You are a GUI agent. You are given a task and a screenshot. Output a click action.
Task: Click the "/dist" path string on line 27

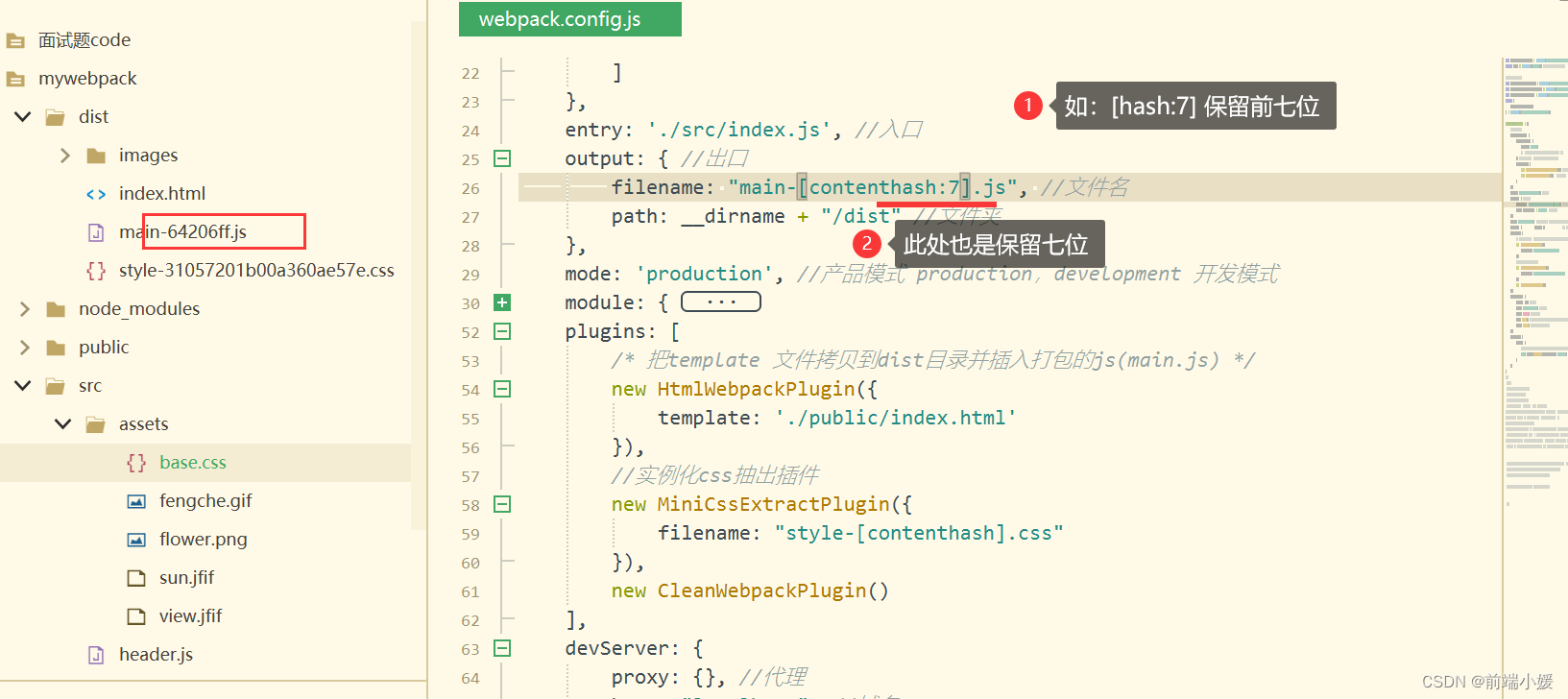pyautogui.click(x=861, y=216)
